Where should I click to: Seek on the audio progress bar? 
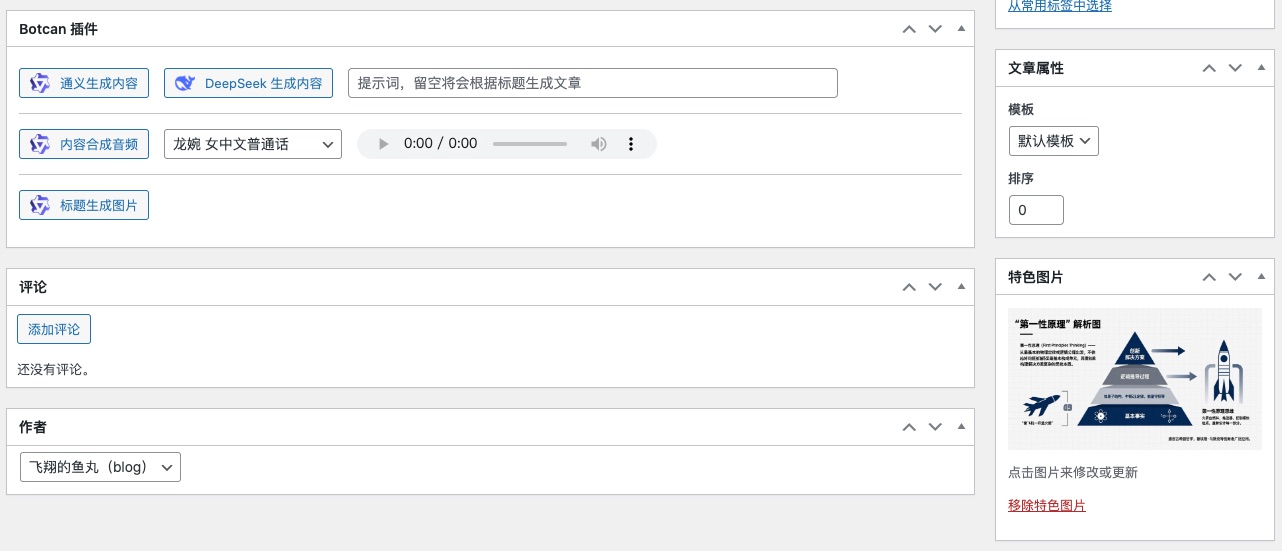click(530, 144)
